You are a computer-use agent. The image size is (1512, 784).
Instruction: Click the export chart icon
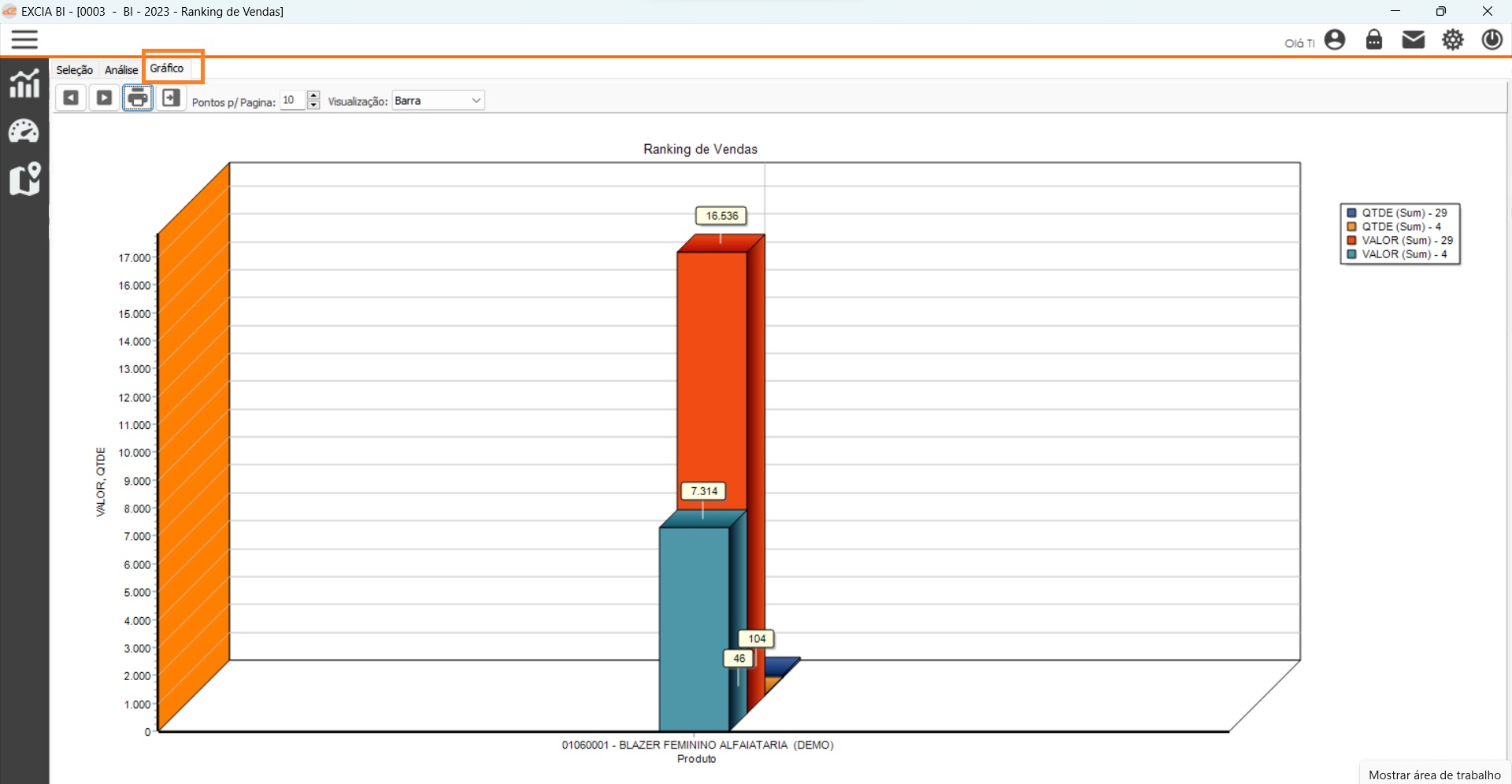[x=171, y=98]
